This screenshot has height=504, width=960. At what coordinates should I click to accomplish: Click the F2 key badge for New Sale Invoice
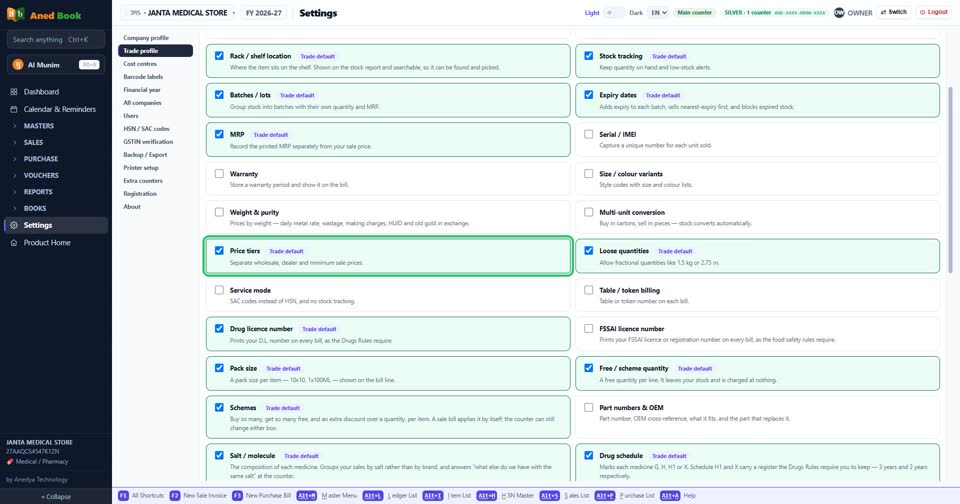click(174, 495)
